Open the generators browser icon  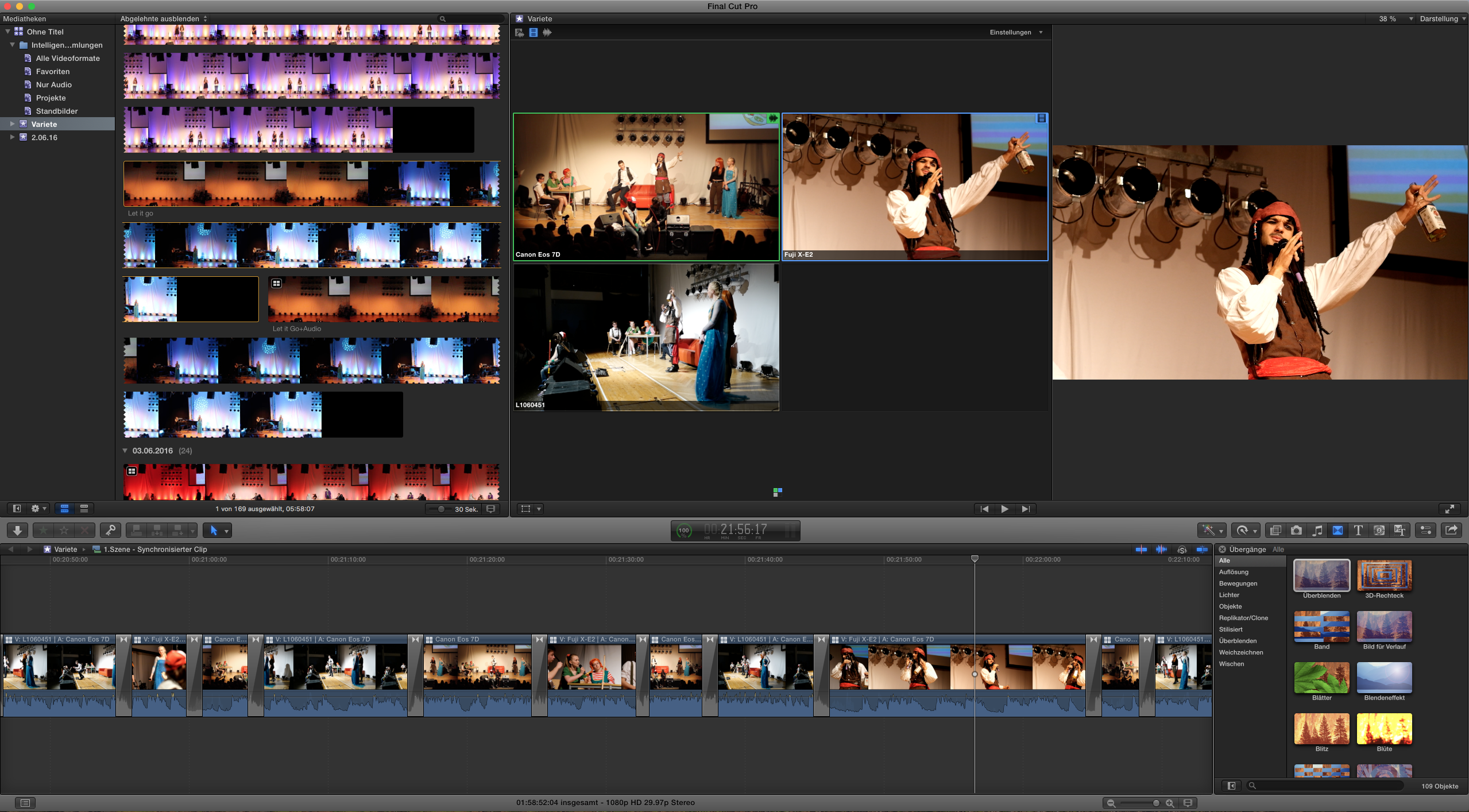click(x=1379, y=531)
